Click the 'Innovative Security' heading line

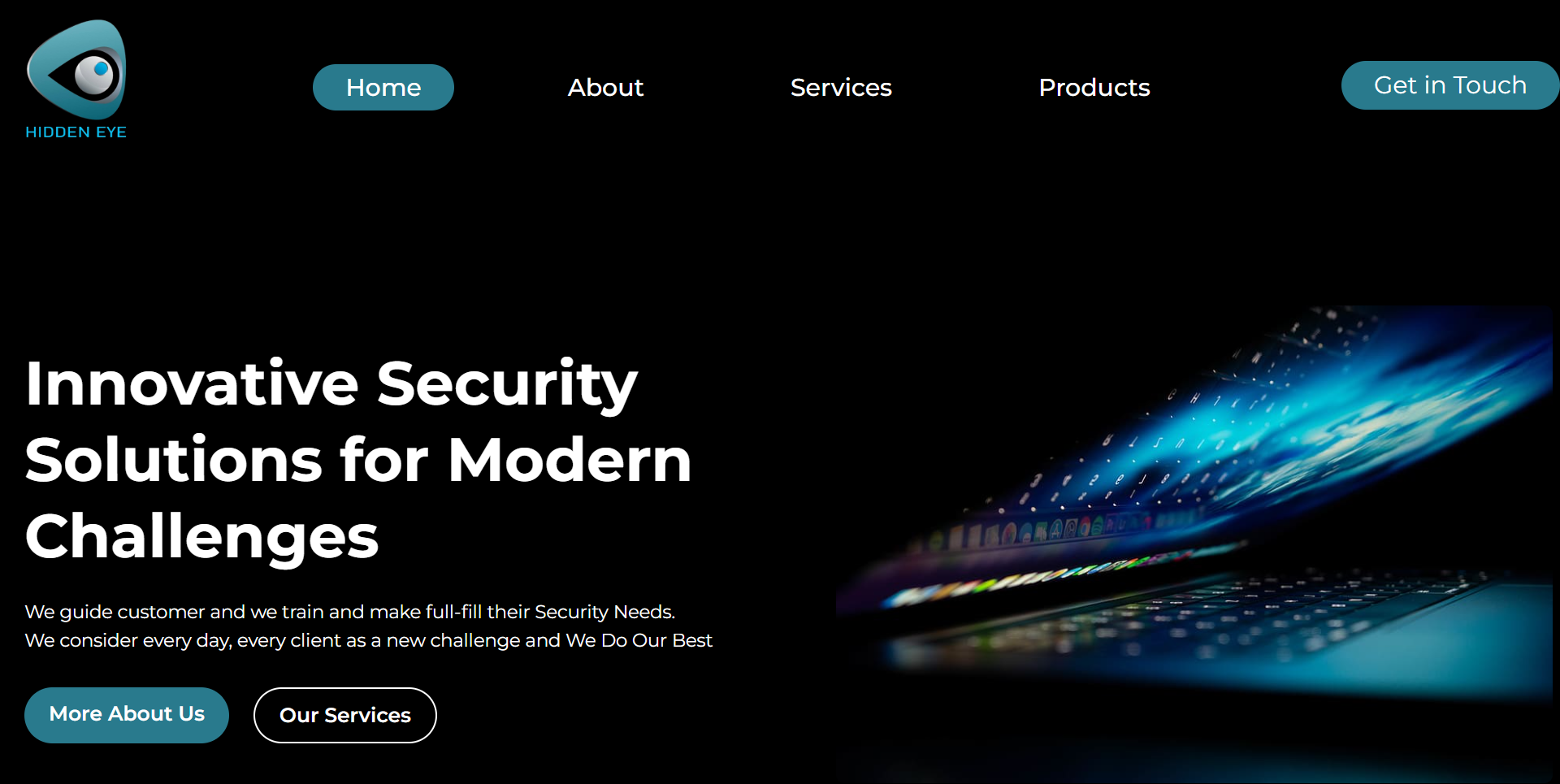331,383
